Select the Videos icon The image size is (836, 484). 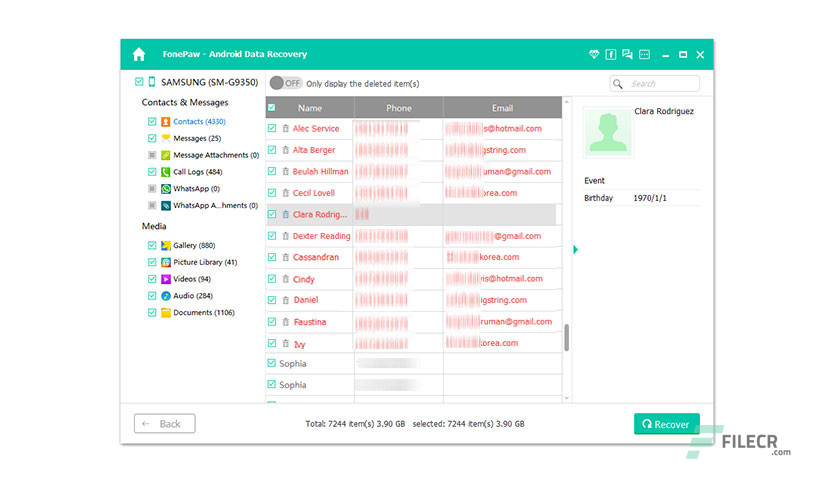click(166, 279)
